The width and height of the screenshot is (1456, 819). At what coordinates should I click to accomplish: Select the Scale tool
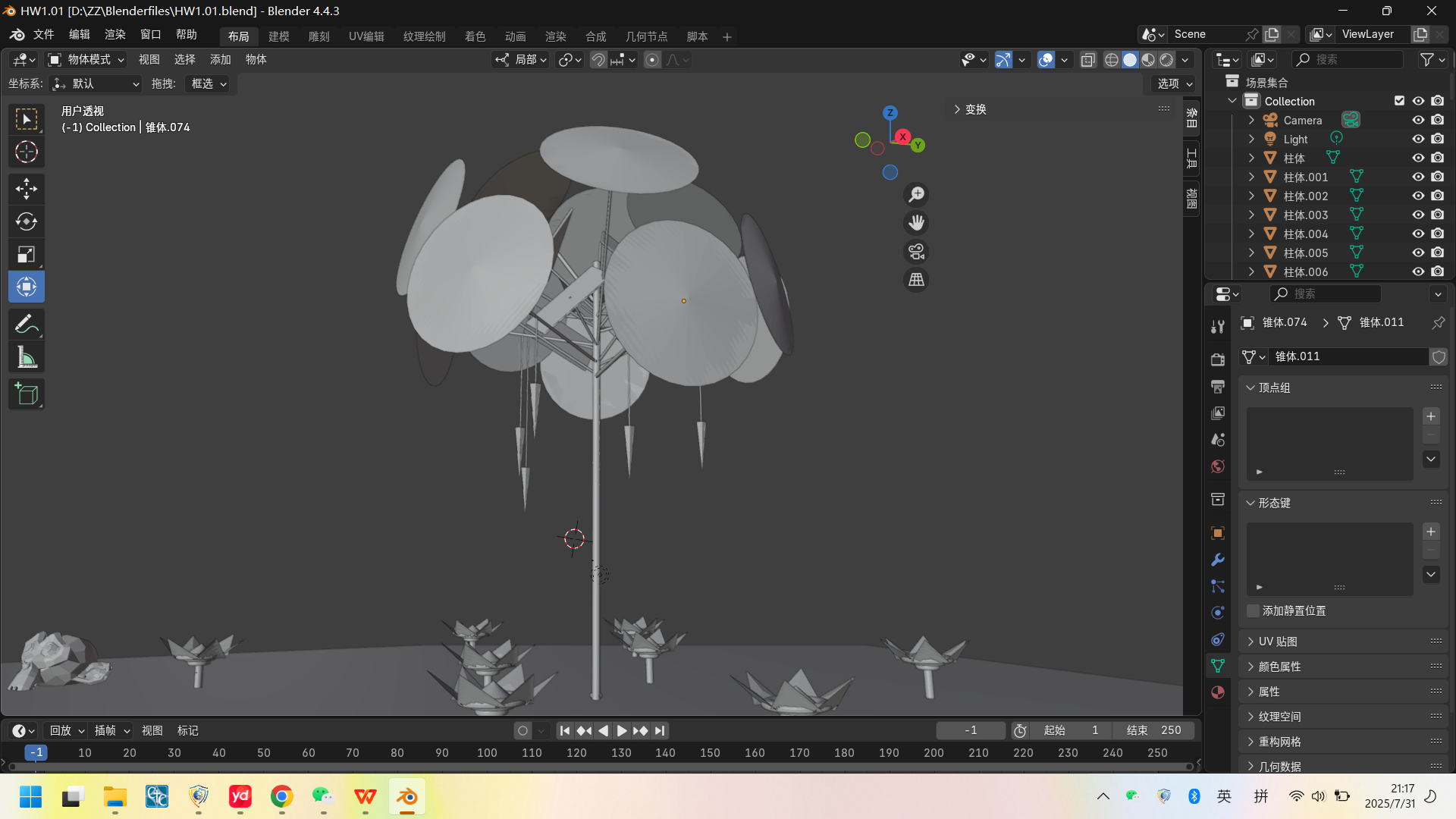tap(27, 254)
